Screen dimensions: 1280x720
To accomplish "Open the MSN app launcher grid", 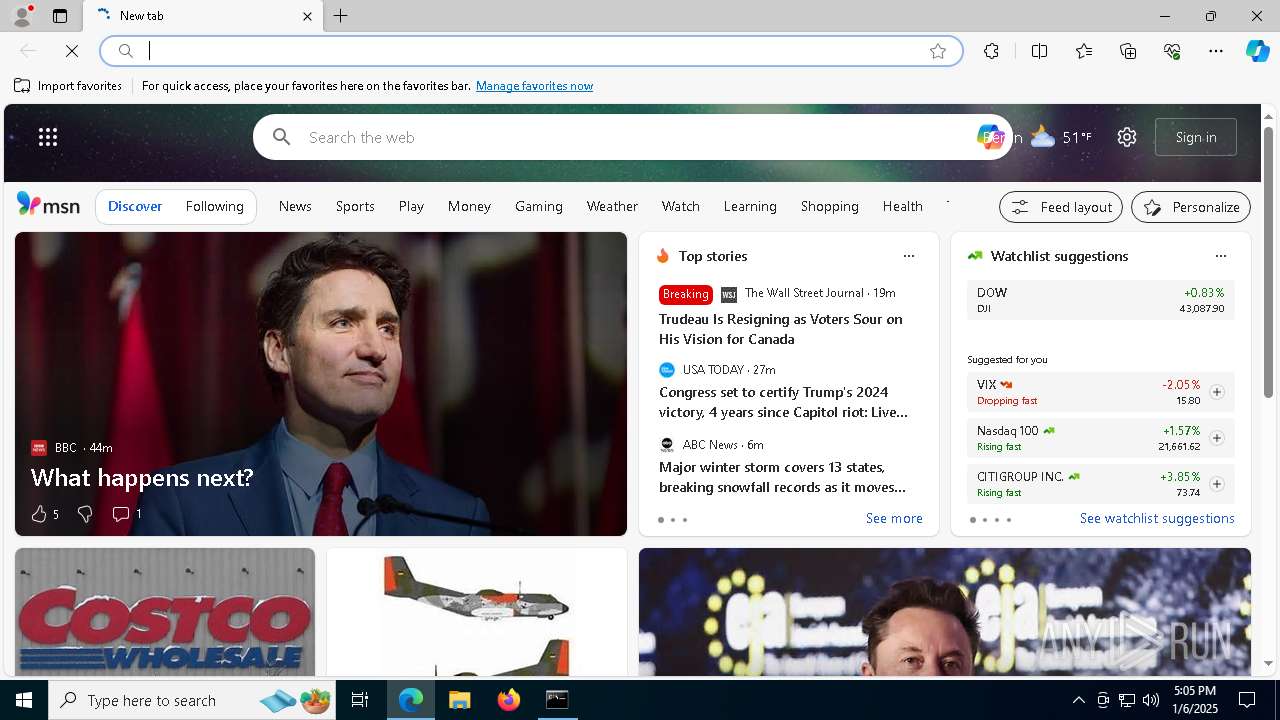I will [x=48, y=137].
